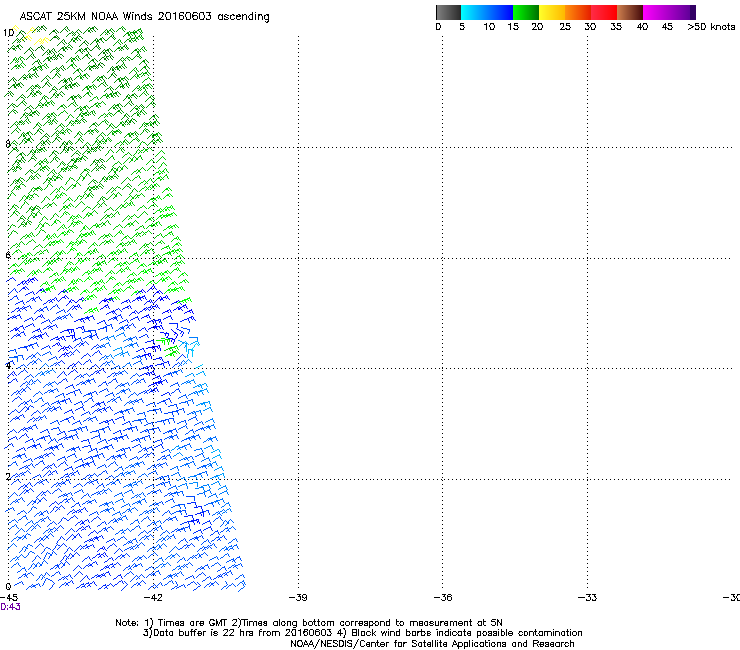Screen dimensions: 740x650
Task: Click the '35' label under the color bar
Action: coord(616,27)
